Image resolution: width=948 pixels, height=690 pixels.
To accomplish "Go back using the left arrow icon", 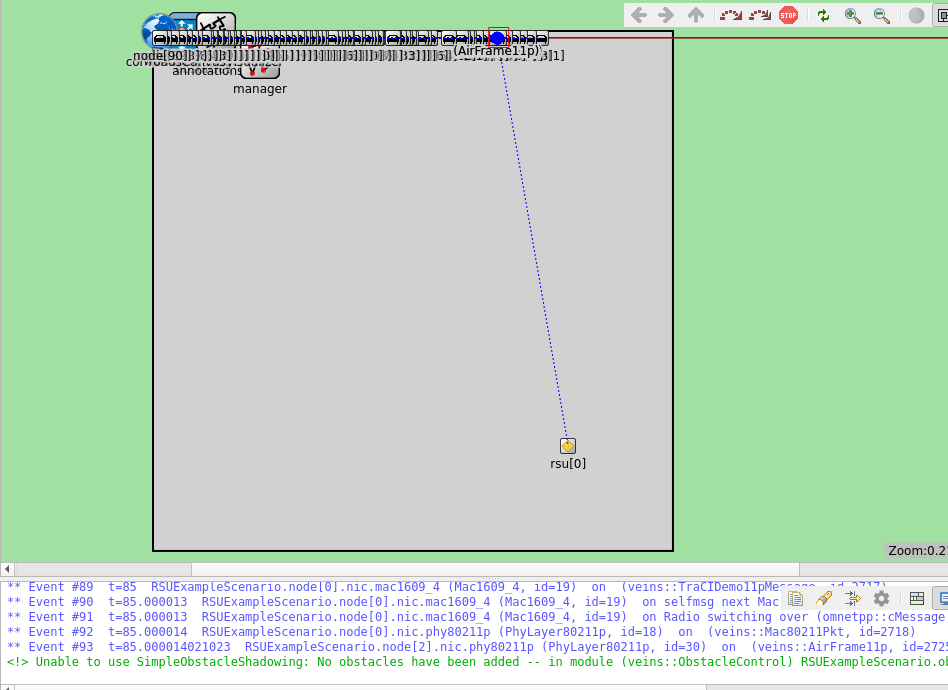I will click(x=638, y=15).
